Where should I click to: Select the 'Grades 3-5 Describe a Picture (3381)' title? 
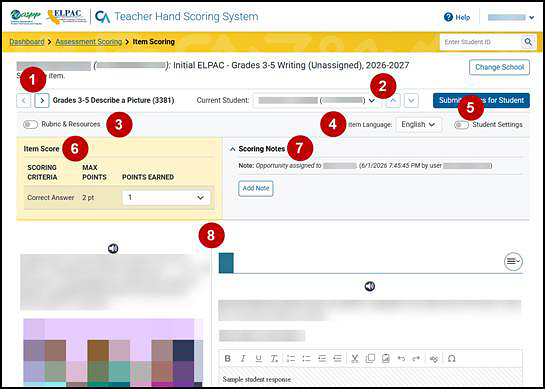coord(113,100)
